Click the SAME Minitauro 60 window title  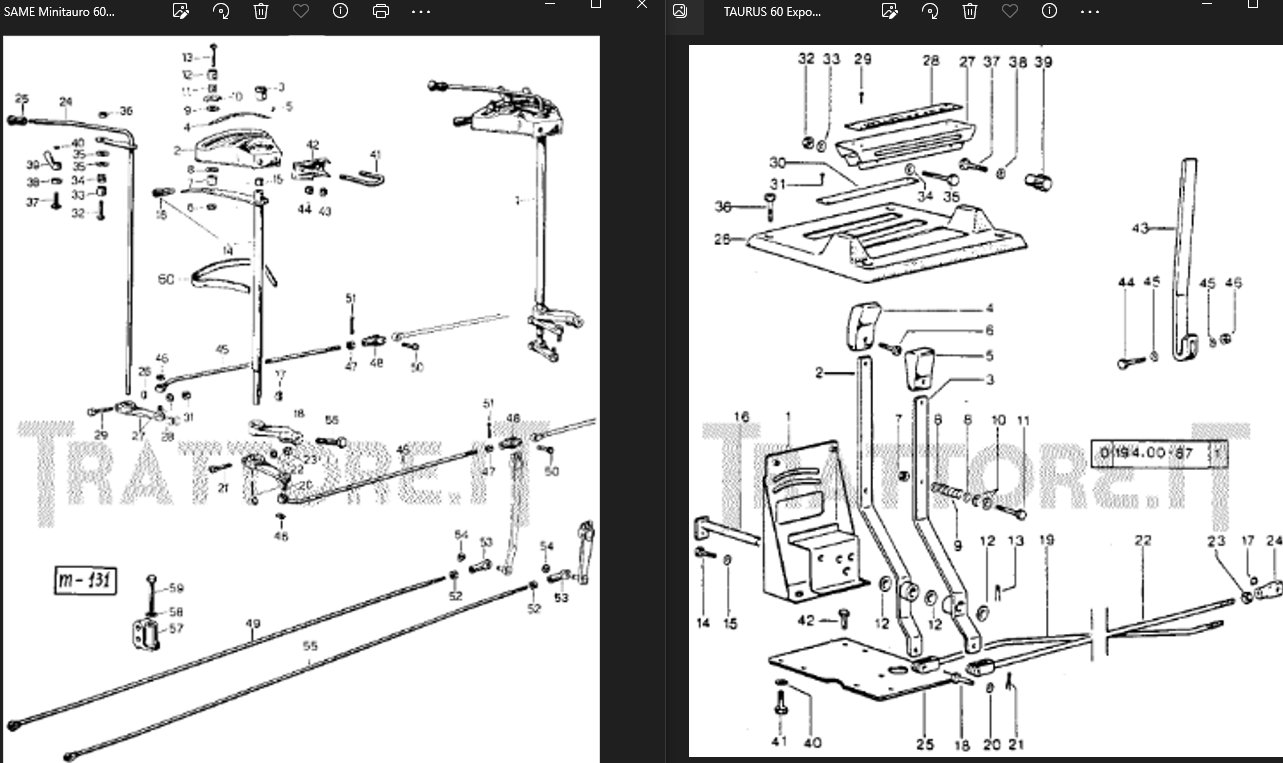point(60,11)
